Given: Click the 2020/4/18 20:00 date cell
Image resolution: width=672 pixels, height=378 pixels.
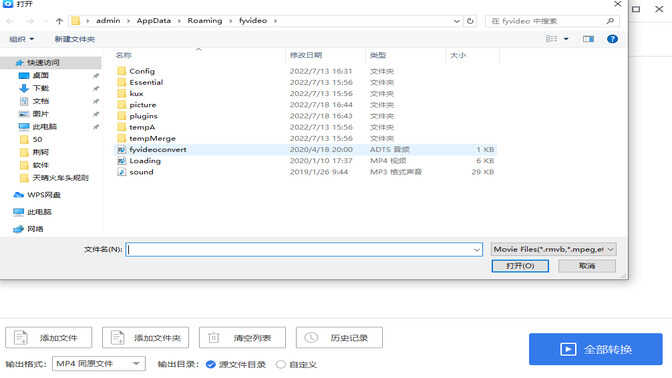Looking at the screenshot, I should pyautogui.click(x=321, y=150).
